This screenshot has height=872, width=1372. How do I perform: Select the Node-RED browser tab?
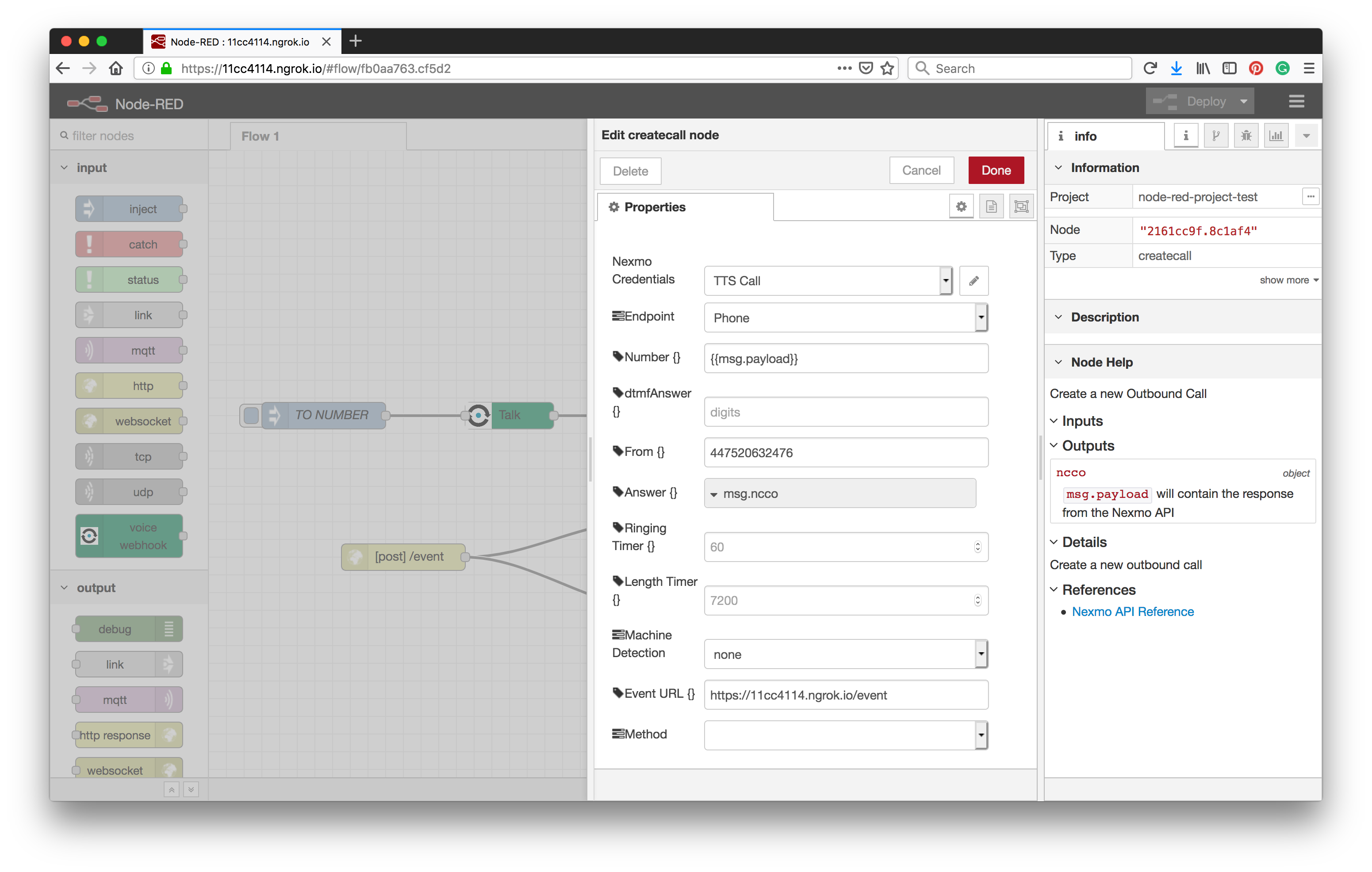[241, 42]
